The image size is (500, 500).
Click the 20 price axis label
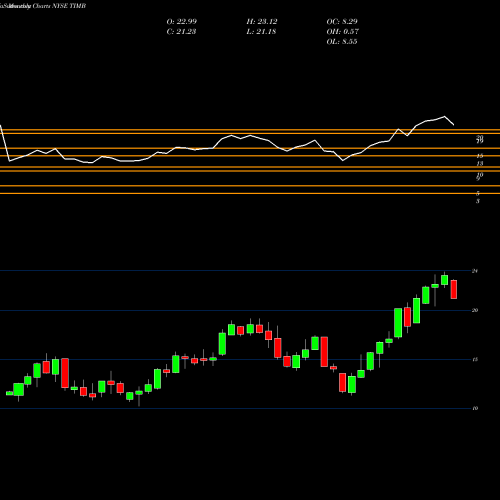[475, 310]
